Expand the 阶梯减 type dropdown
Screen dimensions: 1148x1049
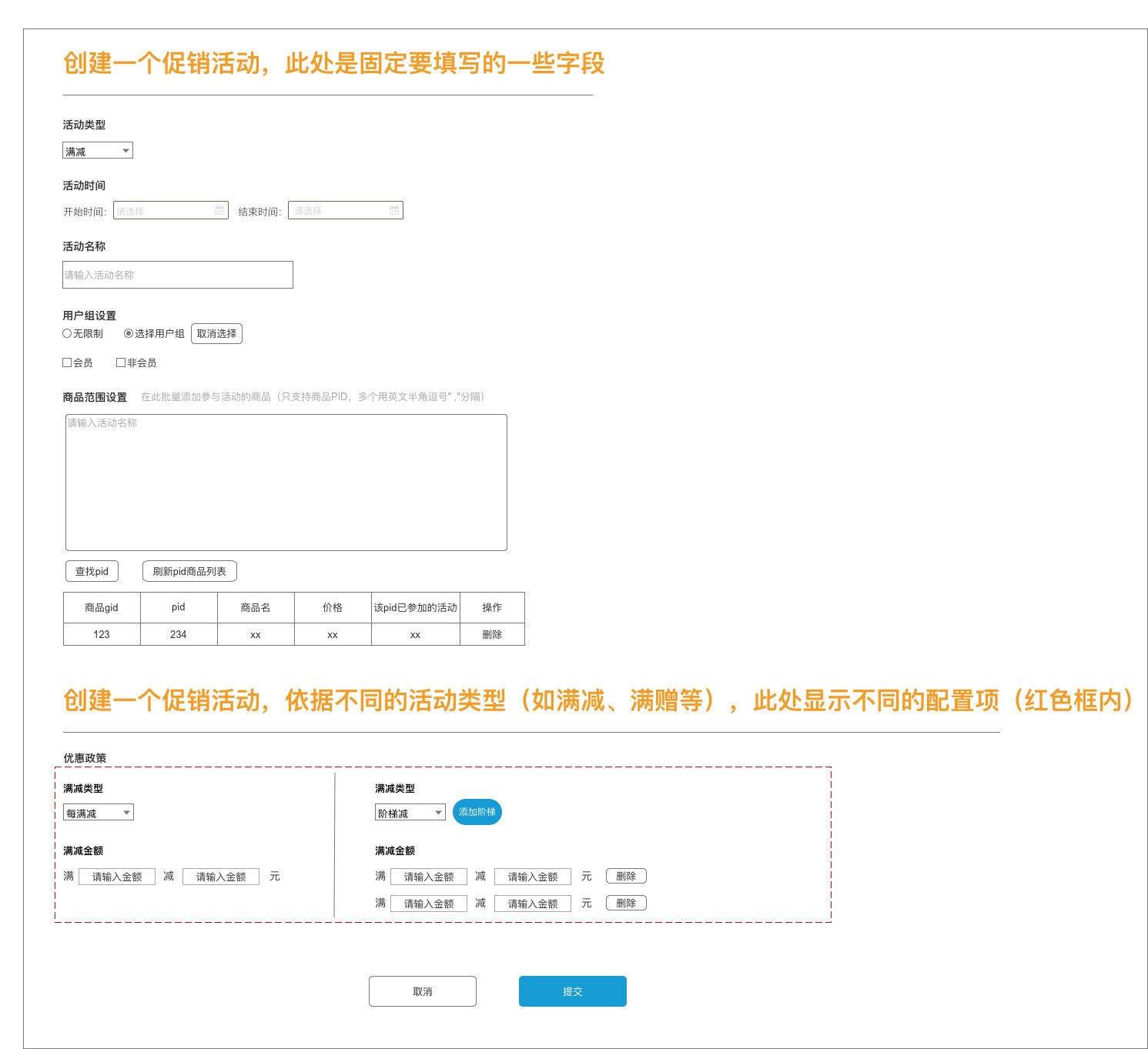410,813
